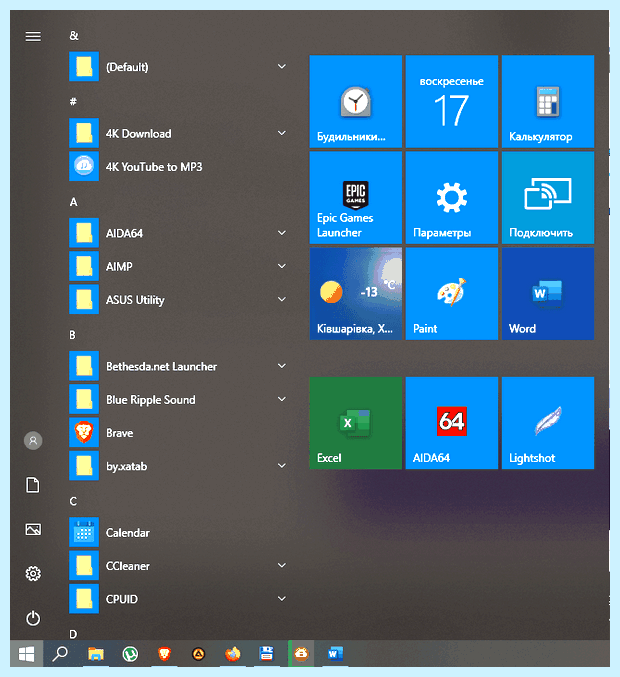Click the letter D section header
This screenshot has width=620, height=677.
73,634
